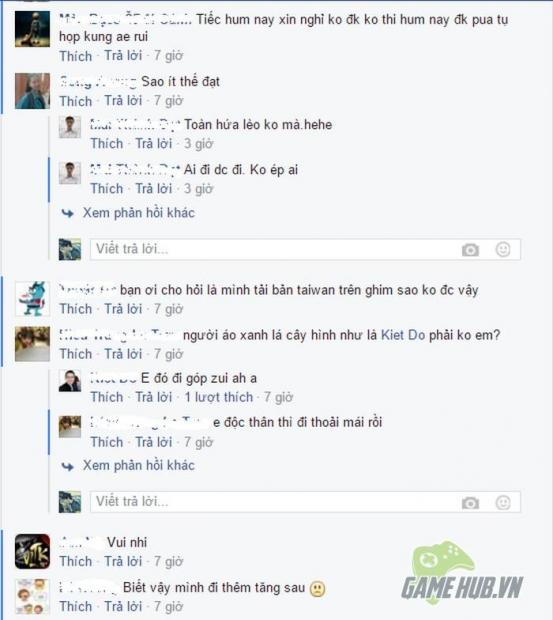This screenshot has height=620, width=553.
Task: Expand first 'Xem phản hồi khác' replies
Action: (x=139, y=213)
